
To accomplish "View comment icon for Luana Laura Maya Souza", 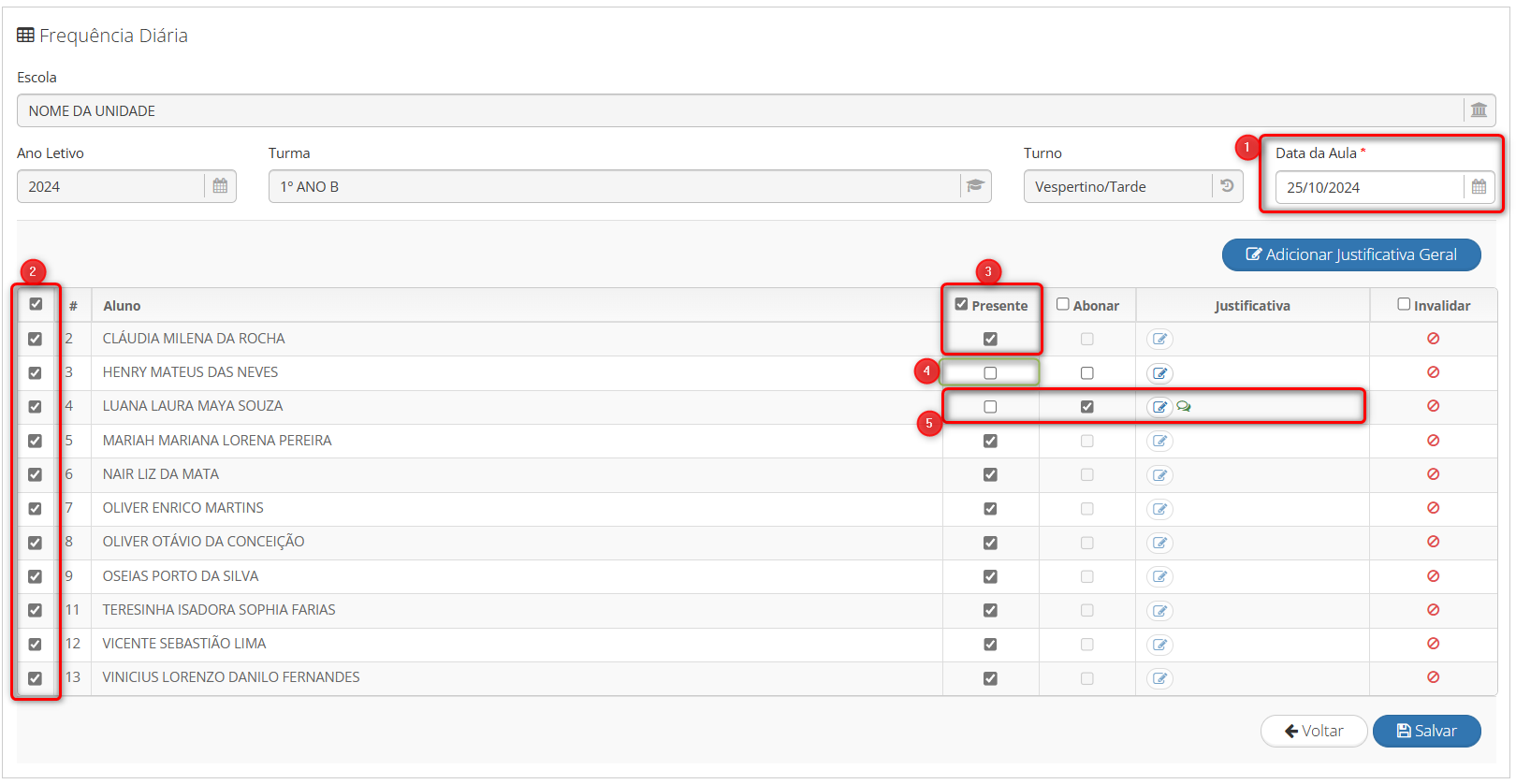I will [x=1184, y=407].
